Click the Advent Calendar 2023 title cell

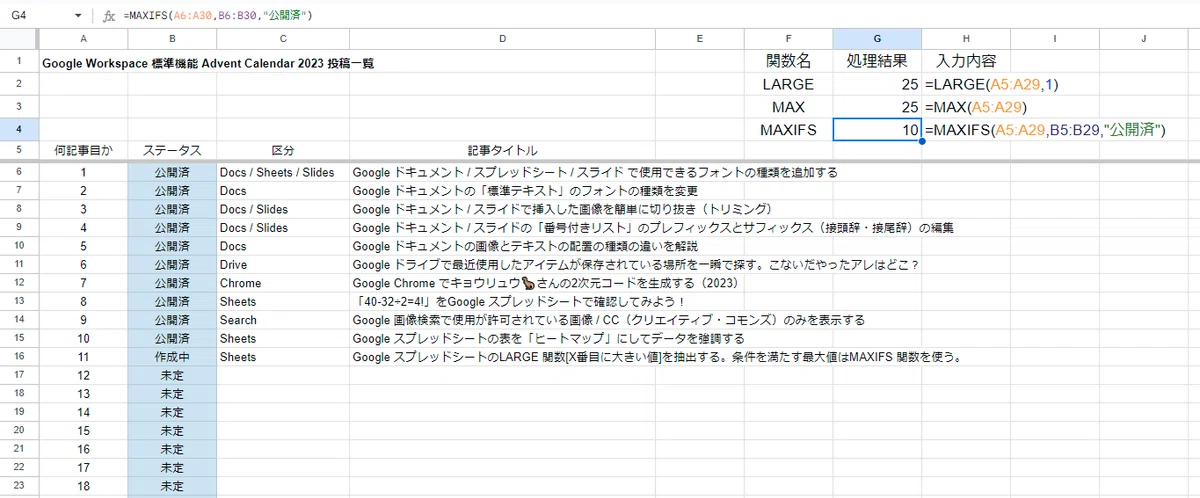pyautogui.click(x=208, y=63)
